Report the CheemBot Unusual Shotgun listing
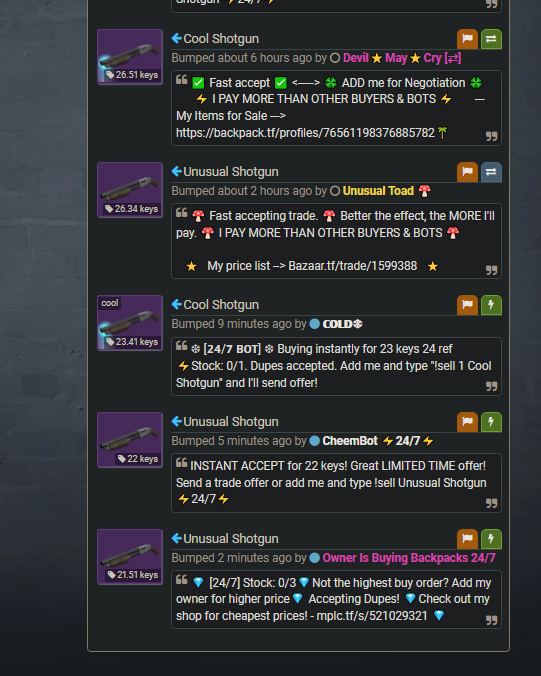Screen dimensions: 541x676 point(467,422)
